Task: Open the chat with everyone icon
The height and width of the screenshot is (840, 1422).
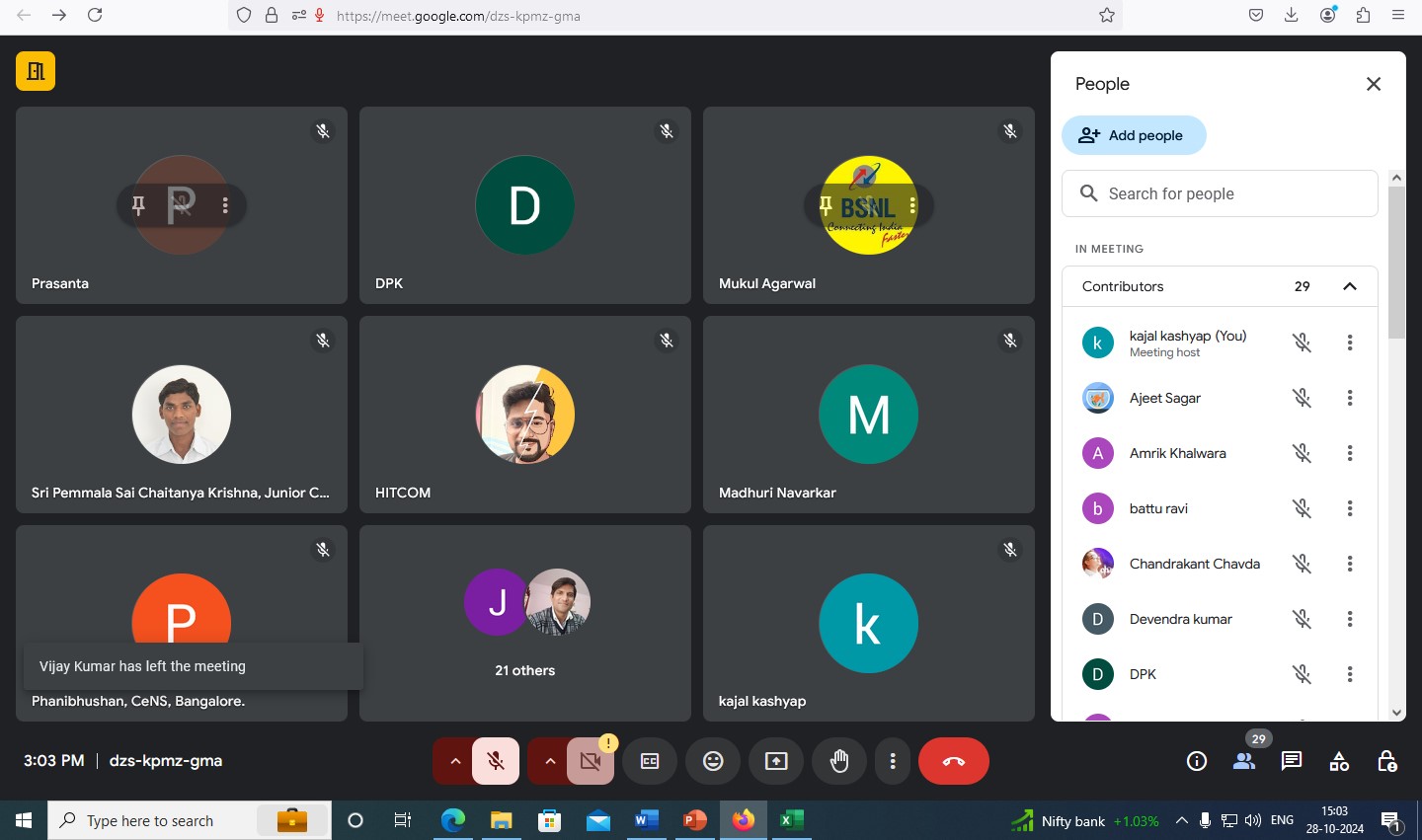Action: coord(1292,761)
